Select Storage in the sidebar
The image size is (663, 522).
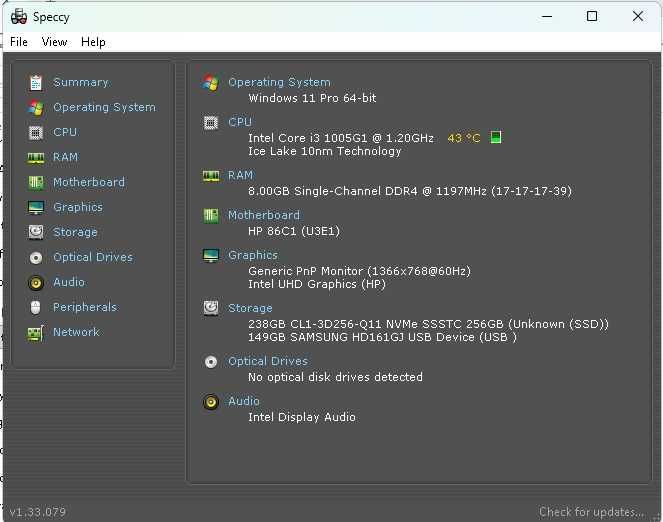click(75, 232)
